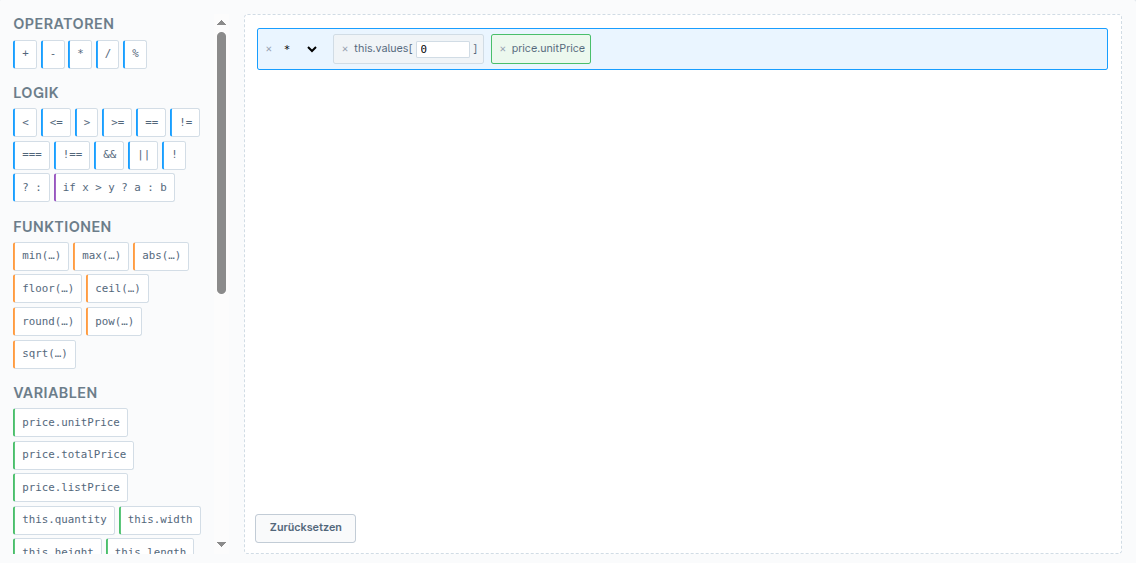
Task: Insert the ceil(…) function block
Action: click(117, 288)
